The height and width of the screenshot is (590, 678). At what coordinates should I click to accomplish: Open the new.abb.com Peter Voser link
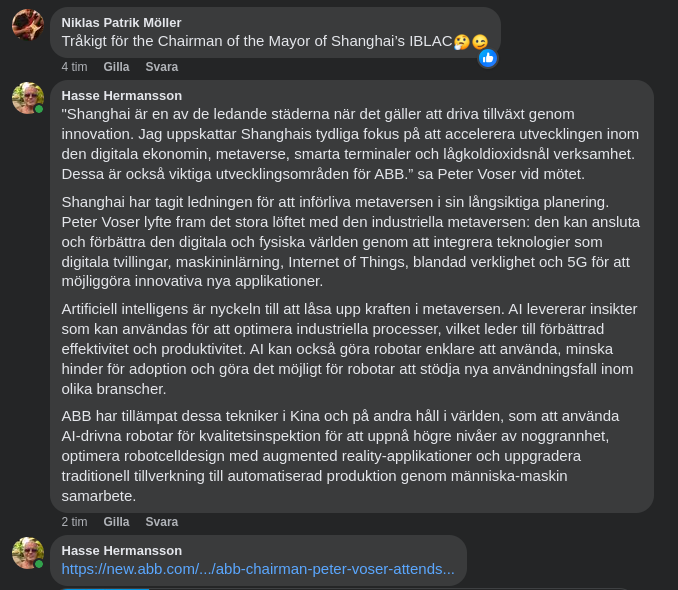click(x=258, y=569)
